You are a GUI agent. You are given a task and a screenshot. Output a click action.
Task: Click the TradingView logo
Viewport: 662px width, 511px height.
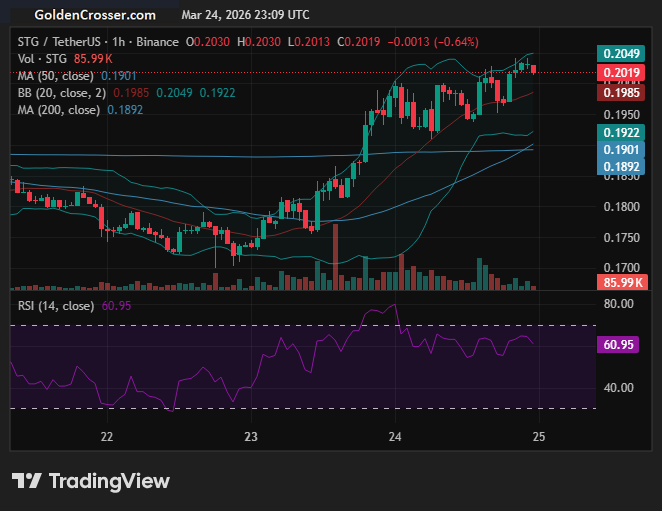coord(91,481)
